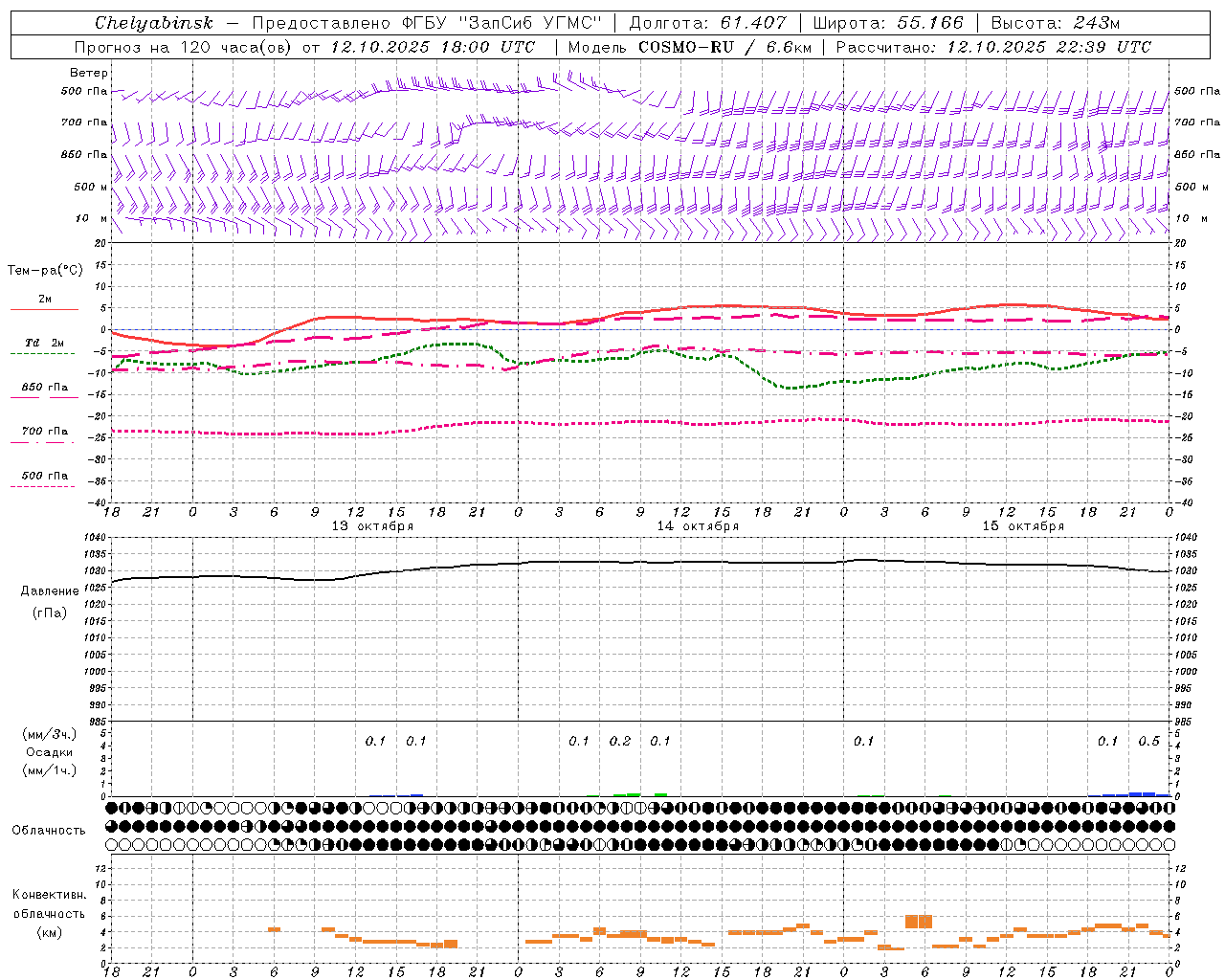Click the tallest orange convective cloud bar

point(918,922)
